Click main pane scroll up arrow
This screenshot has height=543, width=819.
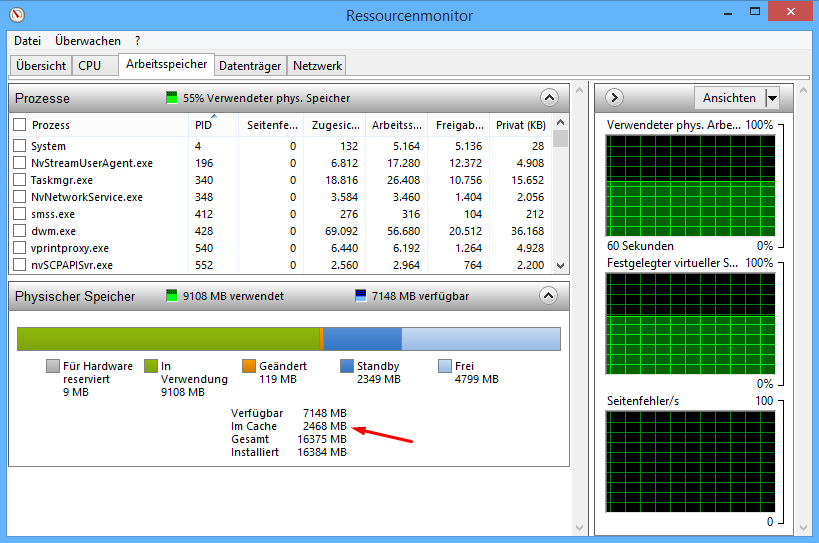coord(579,90)
